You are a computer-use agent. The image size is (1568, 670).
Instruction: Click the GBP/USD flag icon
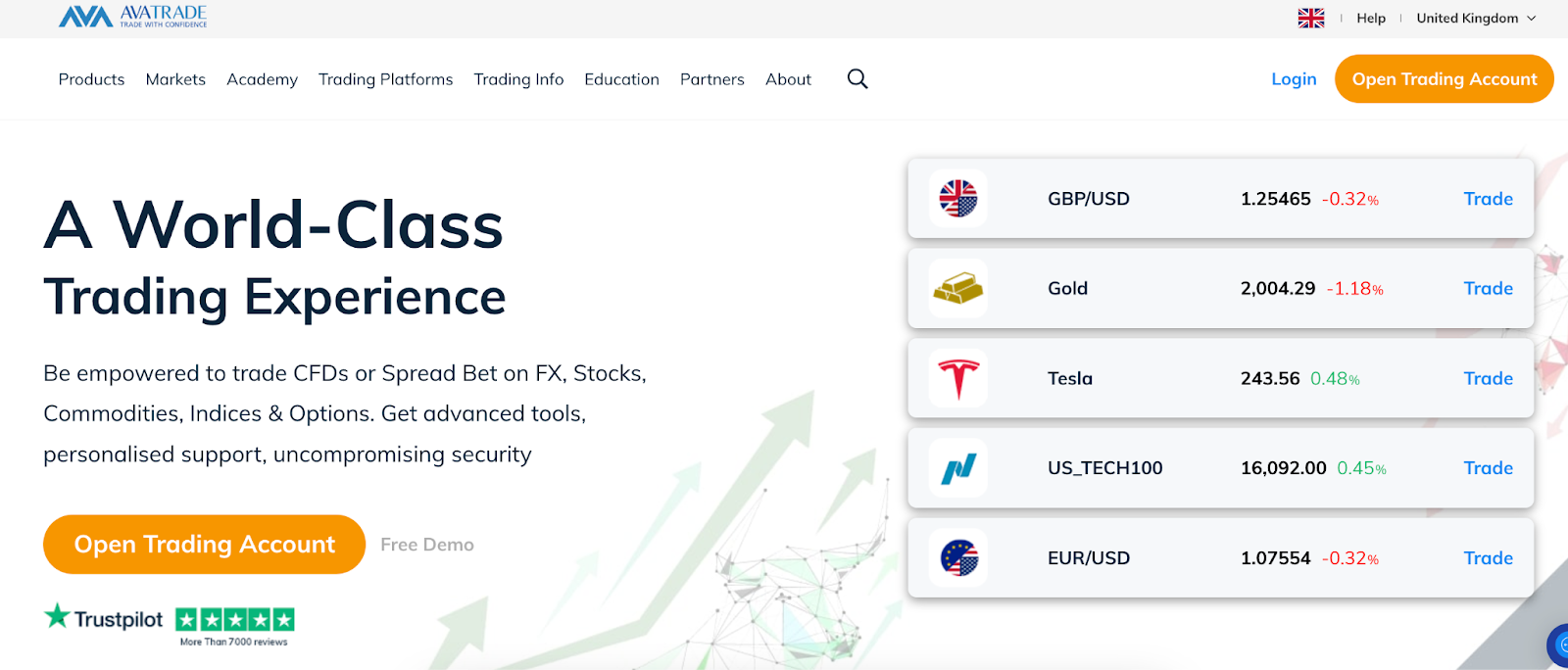click(958, 199)
